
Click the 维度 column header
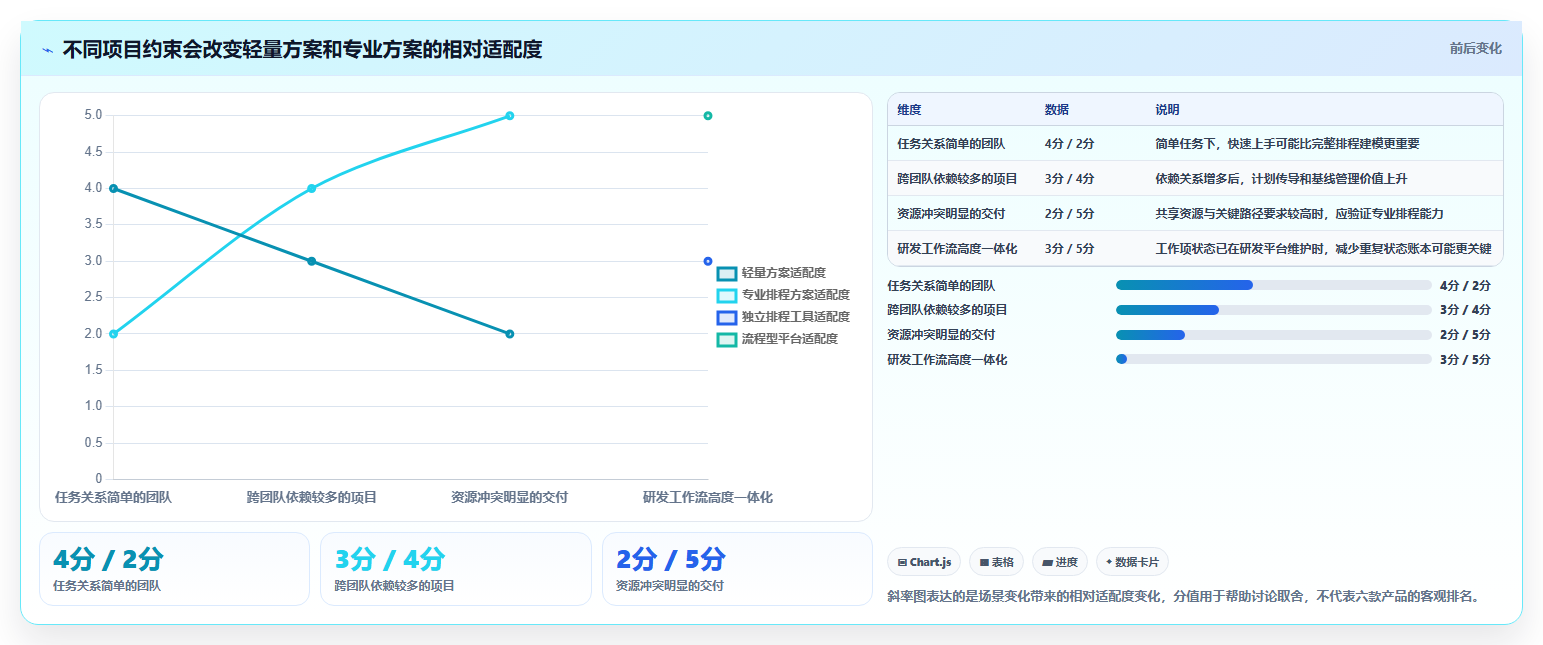pos(909,110)
